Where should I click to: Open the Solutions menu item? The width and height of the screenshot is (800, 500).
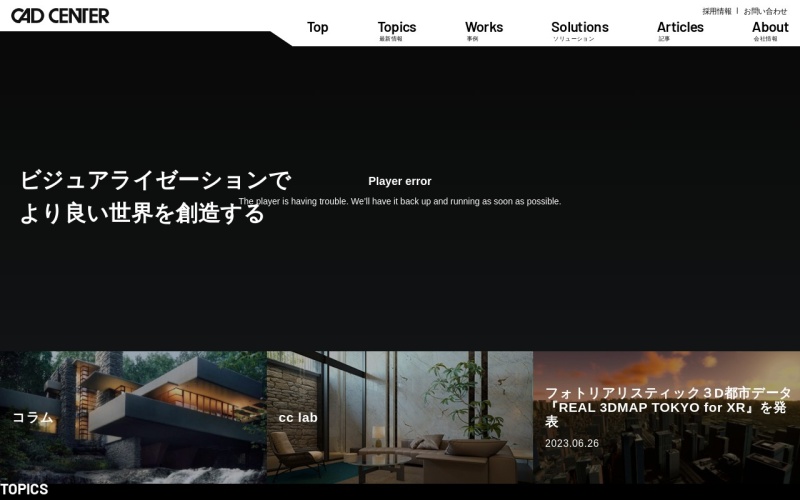[x=580, y=28]
